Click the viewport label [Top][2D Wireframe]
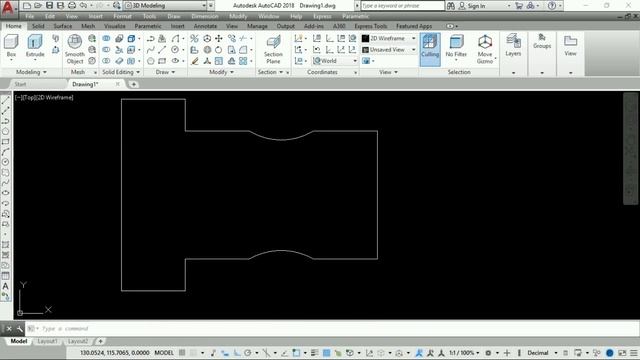This screenshot has width=640, height=360. [x=44, y=98]
